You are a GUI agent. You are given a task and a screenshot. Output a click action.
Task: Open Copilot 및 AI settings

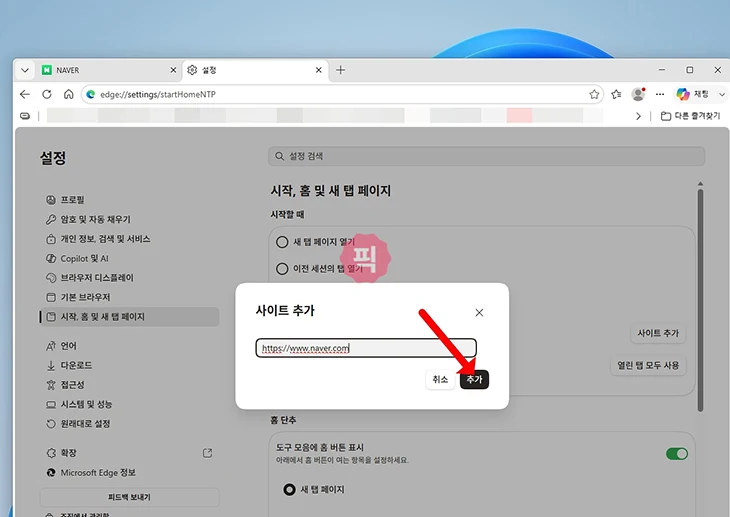(129, 258)
